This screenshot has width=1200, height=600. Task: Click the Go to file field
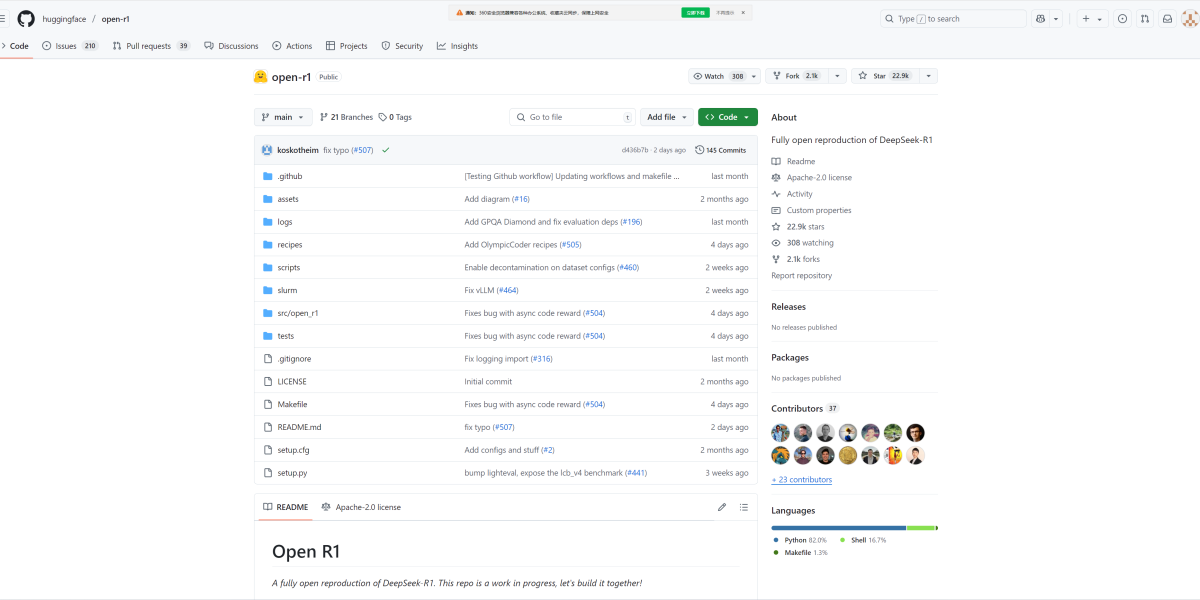[x=572, y=117]
